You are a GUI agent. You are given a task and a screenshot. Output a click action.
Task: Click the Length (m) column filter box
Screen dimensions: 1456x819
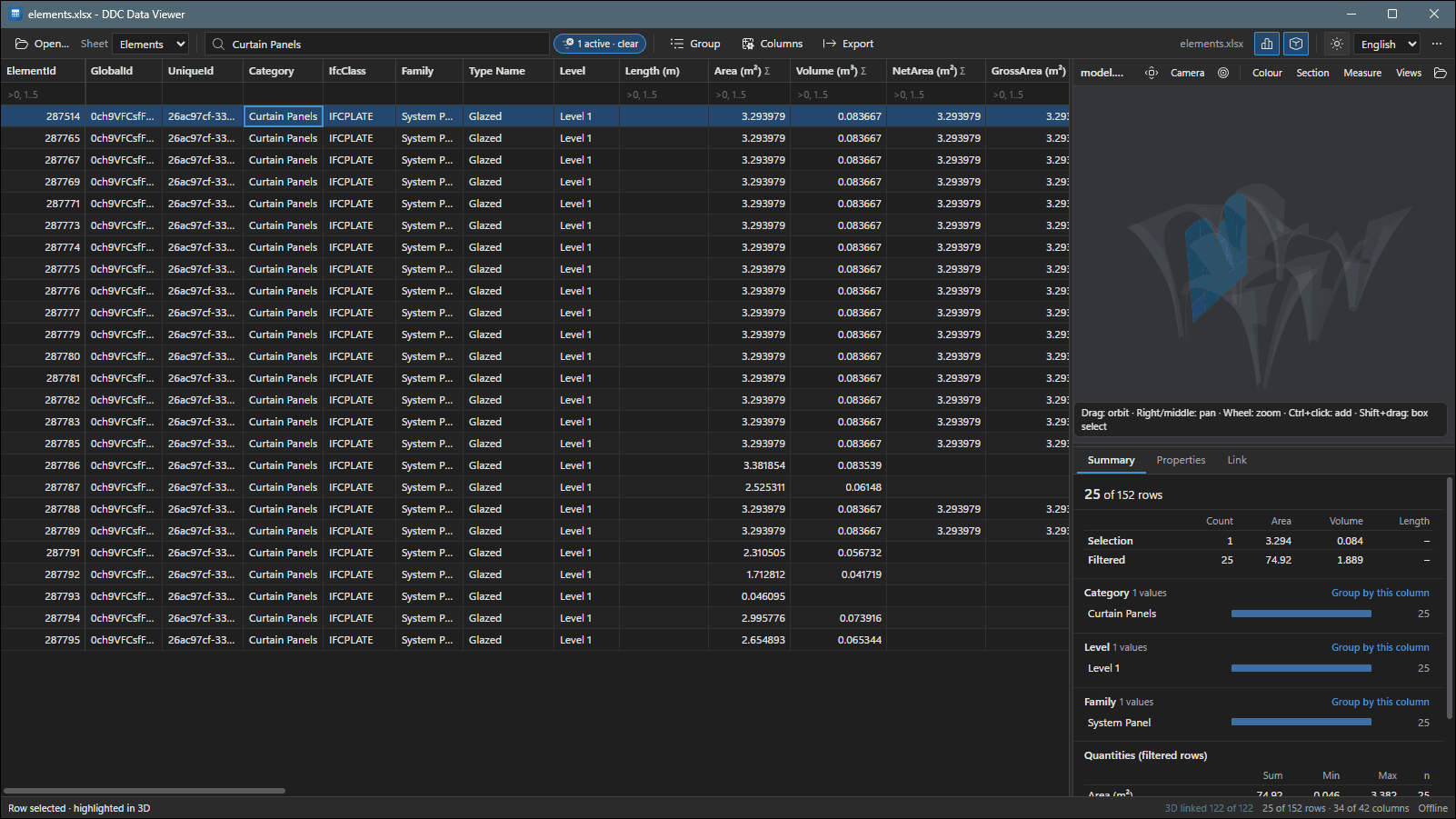pyautogui.click(x=664, y=95)
